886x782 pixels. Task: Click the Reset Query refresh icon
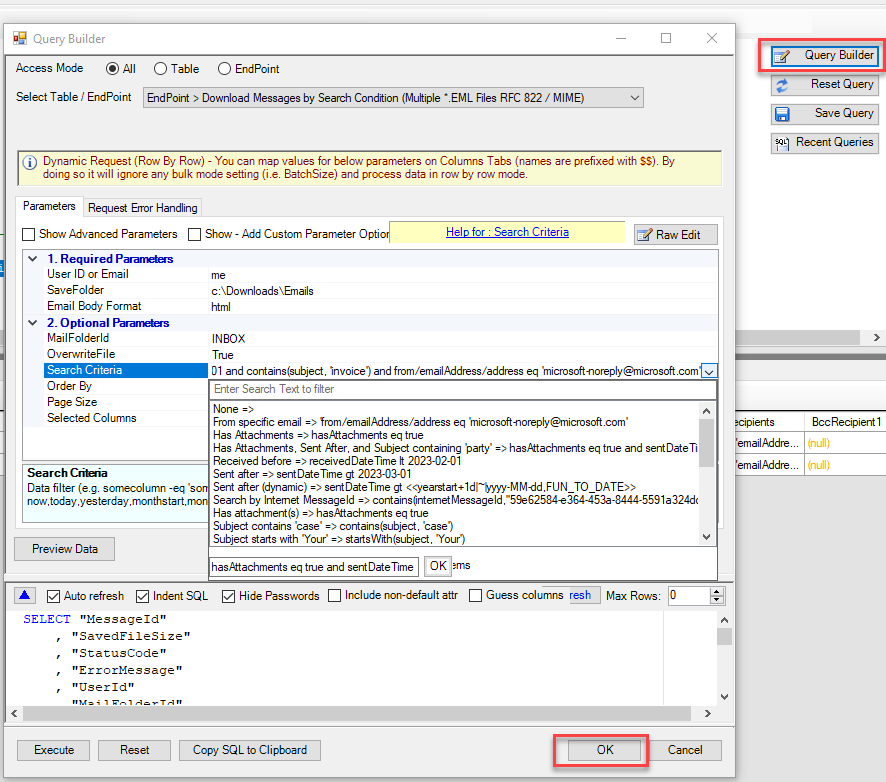782,85
